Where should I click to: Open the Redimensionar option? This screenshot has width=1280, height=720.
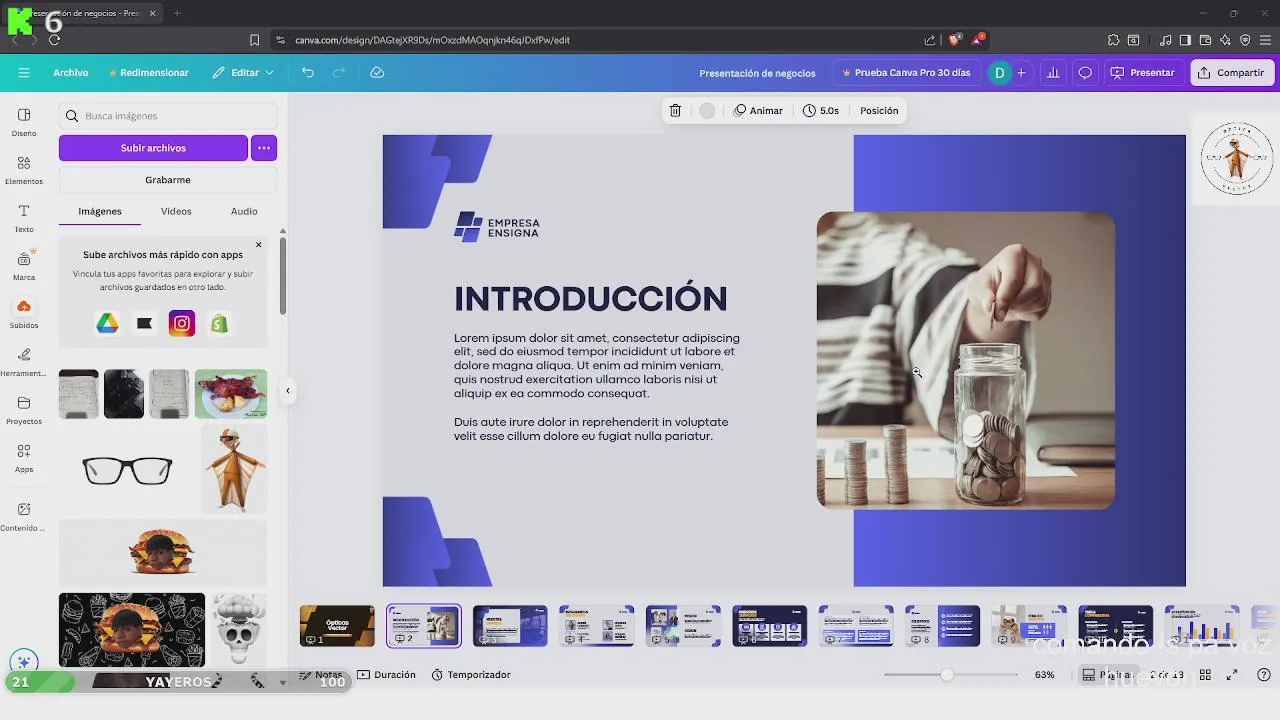click(x=148, y=73)
